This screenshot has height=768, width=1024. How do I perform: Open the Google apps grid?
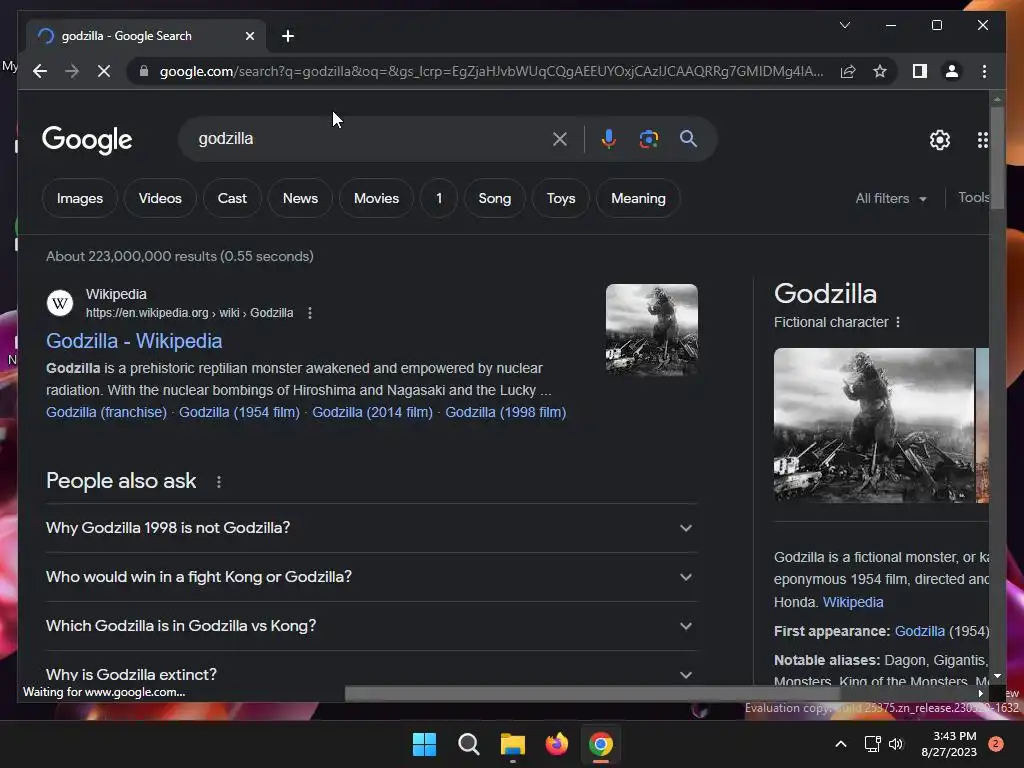982,140
